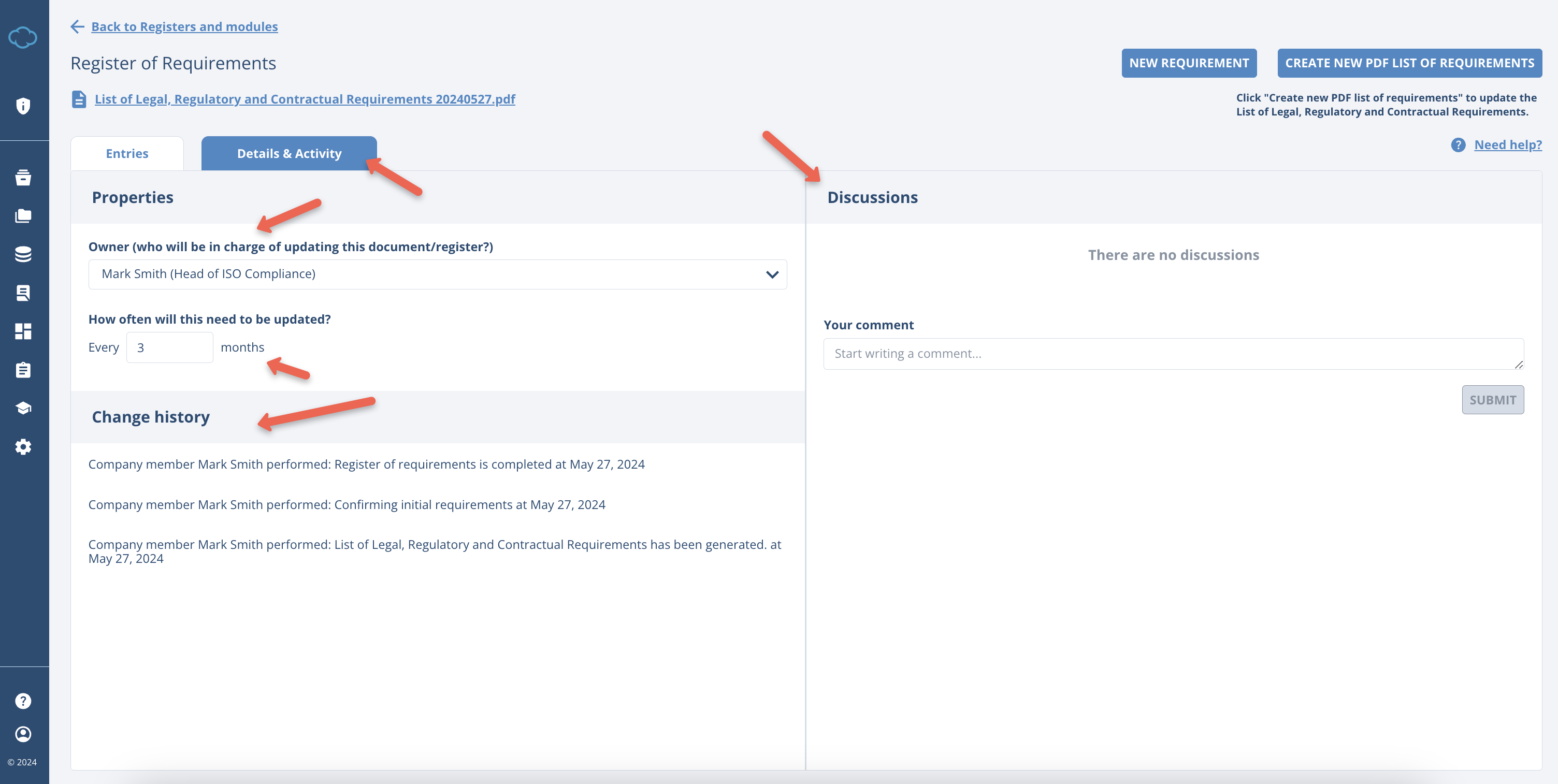Go back to Registers and modules
Image resolution: width=1558 pixels, height=784 pixels.
[x=184, y=26]
